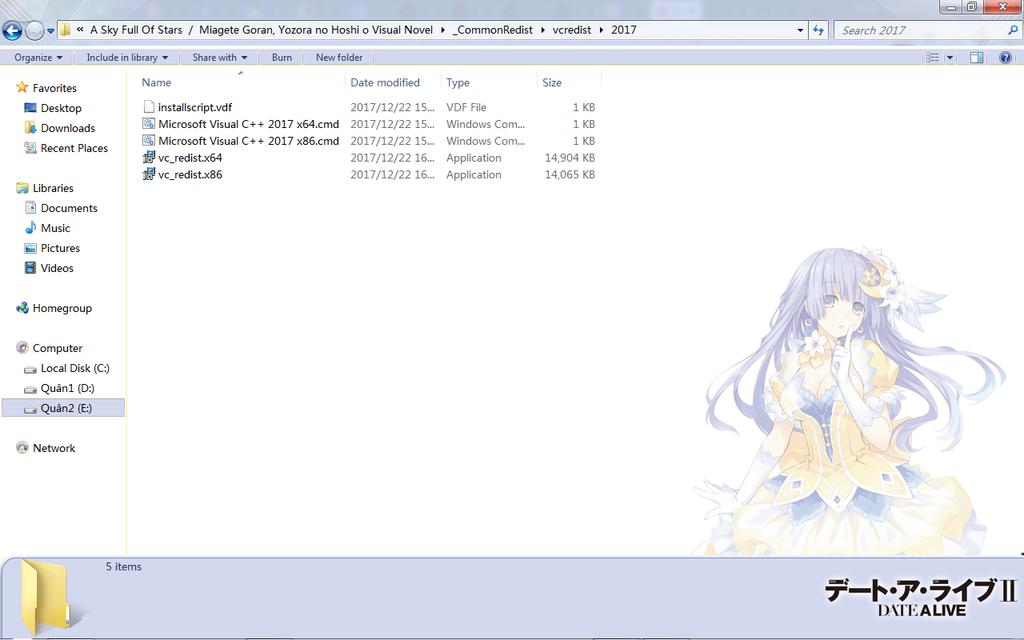Open the Pictures library

click(x=60, y=249)
